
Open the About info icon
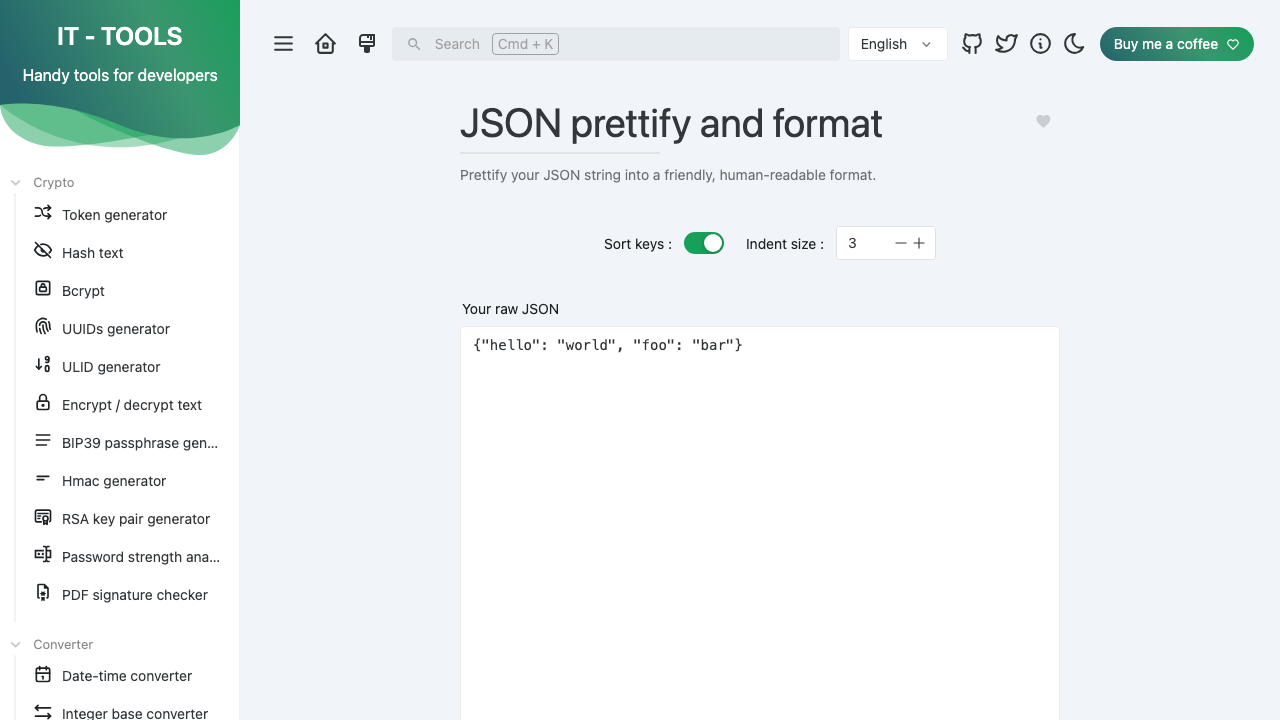point(1040,44)
